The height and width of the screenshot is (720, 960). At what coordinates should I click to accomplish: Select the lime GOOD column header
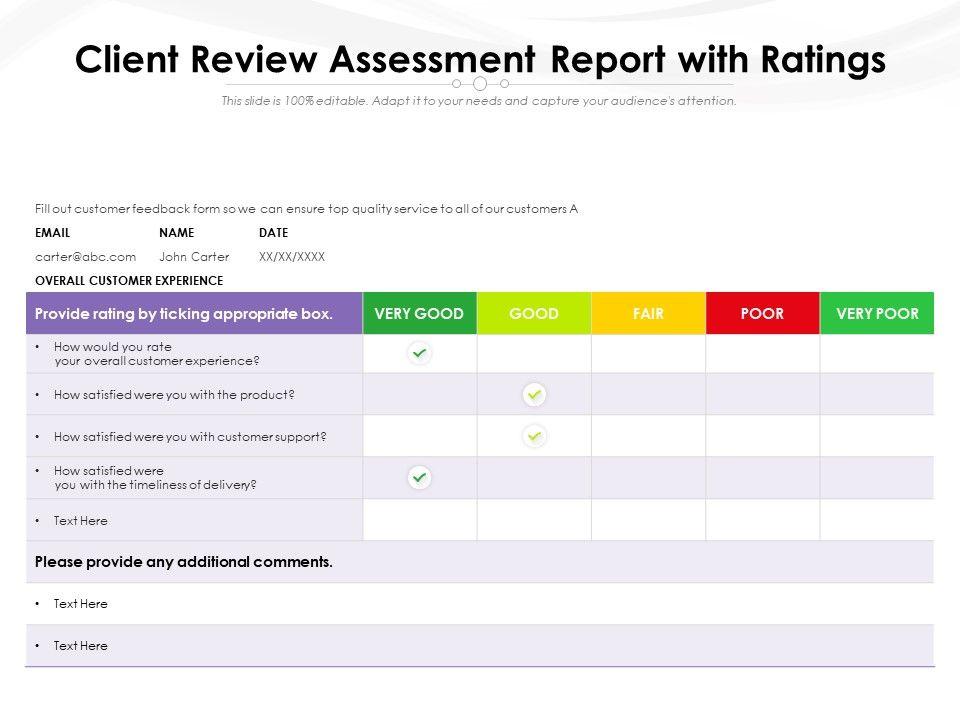click(x=534, y=313)
